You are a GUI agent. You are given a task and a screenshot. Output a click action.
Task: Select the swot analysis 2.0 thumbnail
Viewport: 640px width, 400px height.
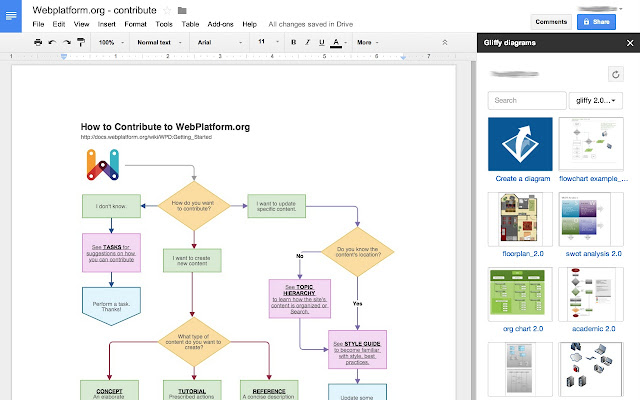tap(591, 219)
